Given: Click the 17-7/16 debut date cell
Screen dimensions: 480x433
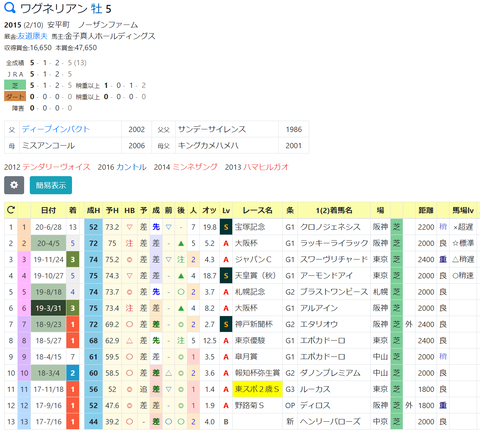Looking at the screenshot, I should (48, 422).
